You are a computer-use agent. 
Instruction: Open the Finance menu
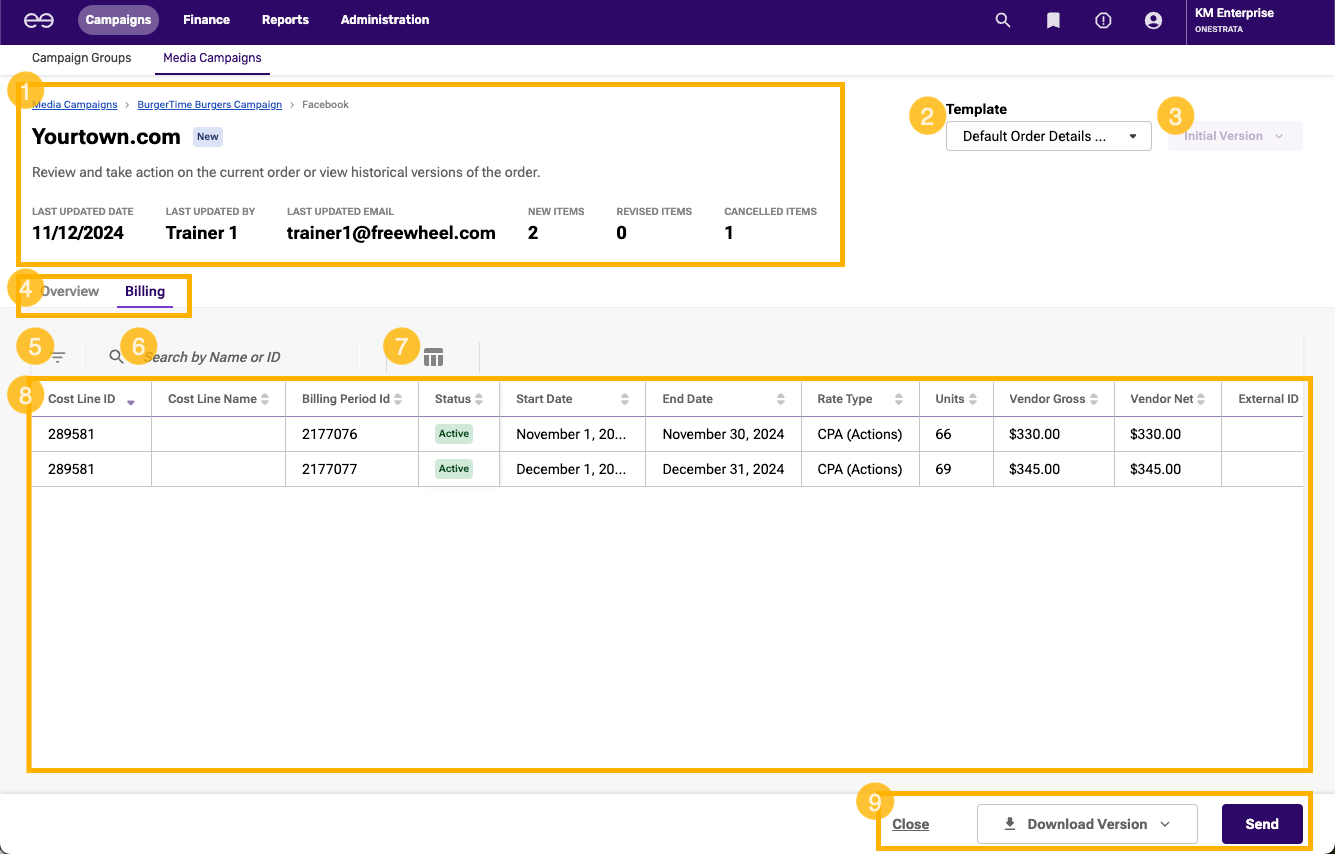(x=206, y=20)
